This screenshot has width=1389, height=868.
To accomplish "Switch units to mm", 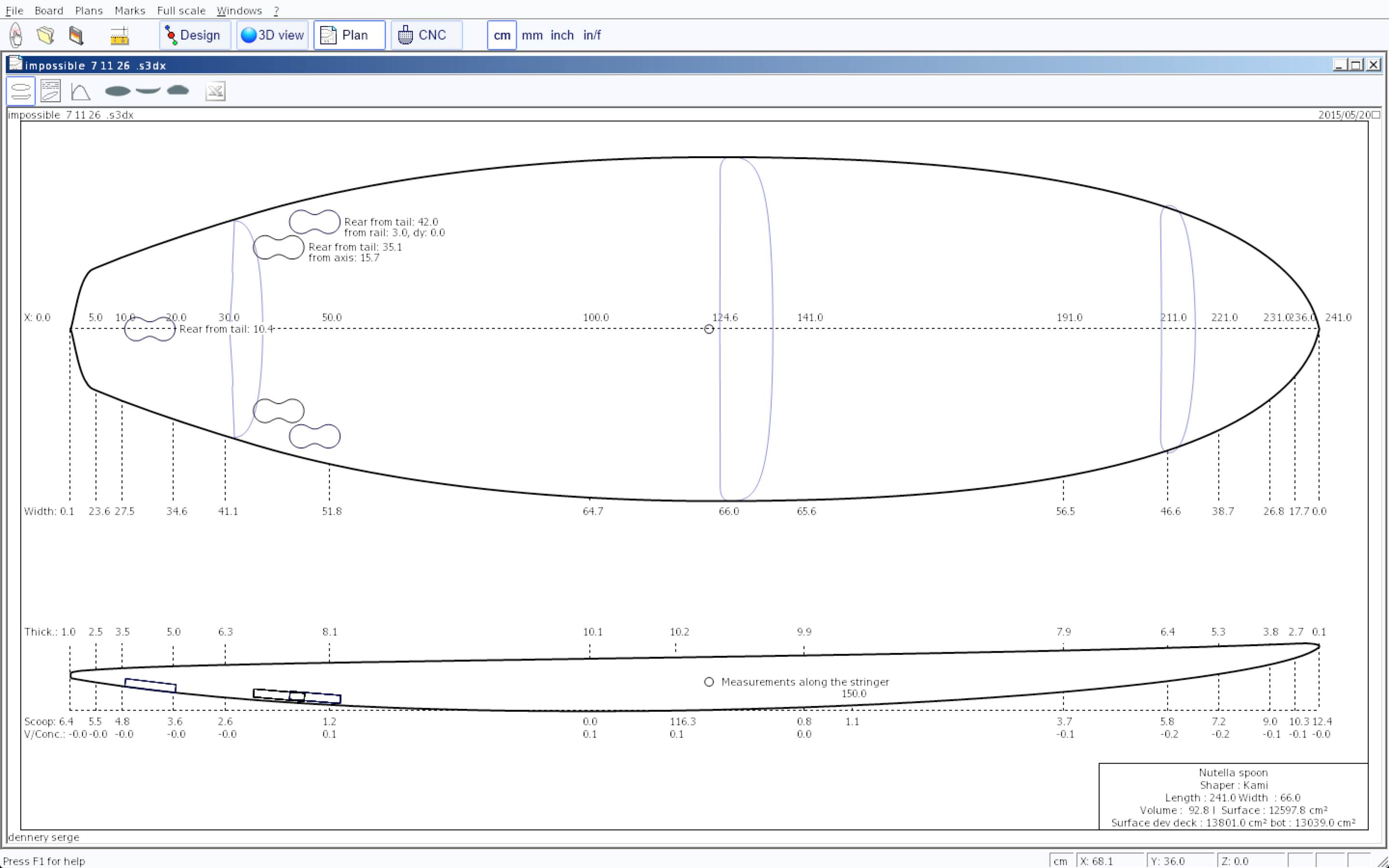I will (532, 35).
